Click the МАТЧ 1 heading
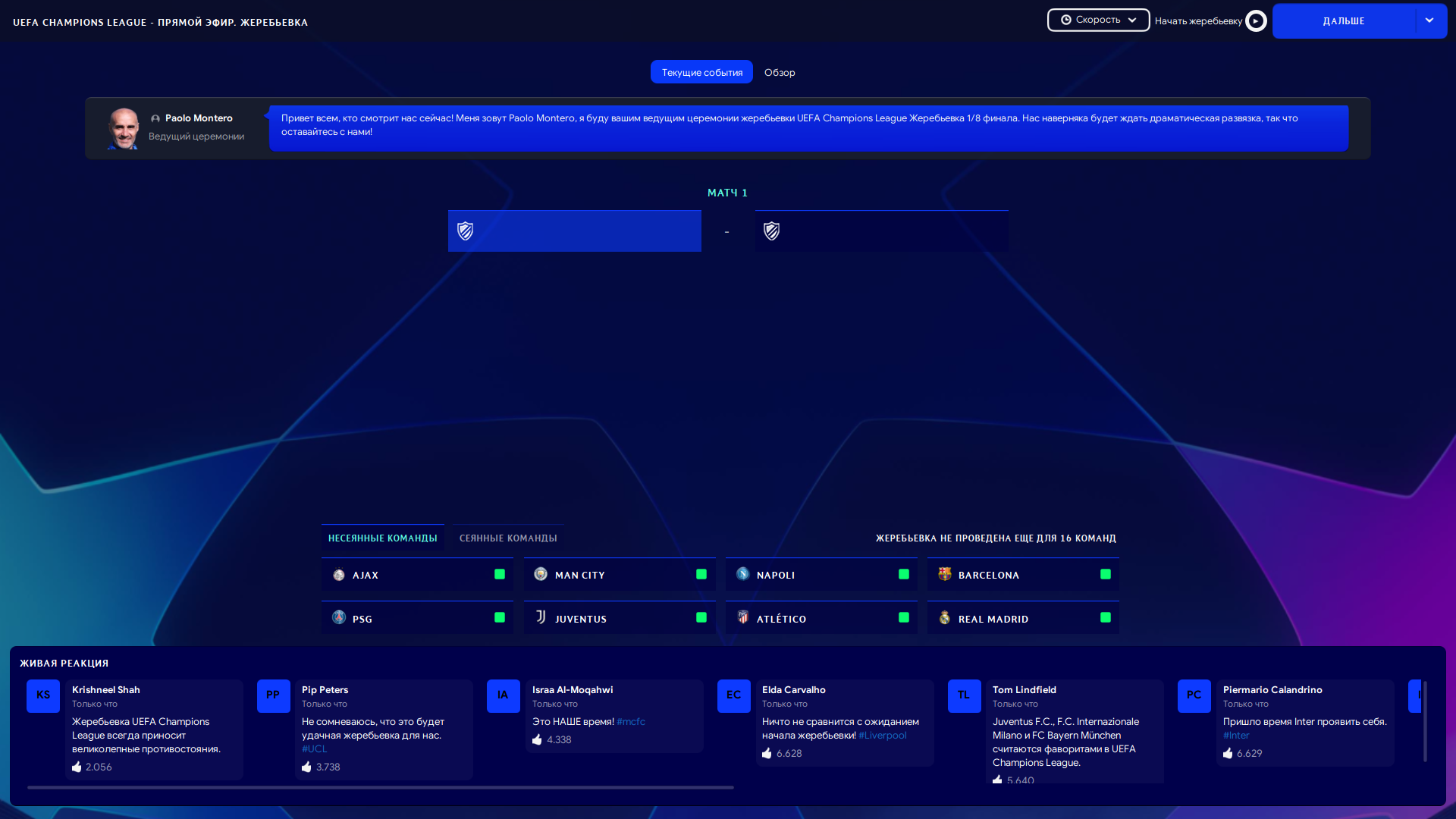1456x819 pixels. point(727,193)
